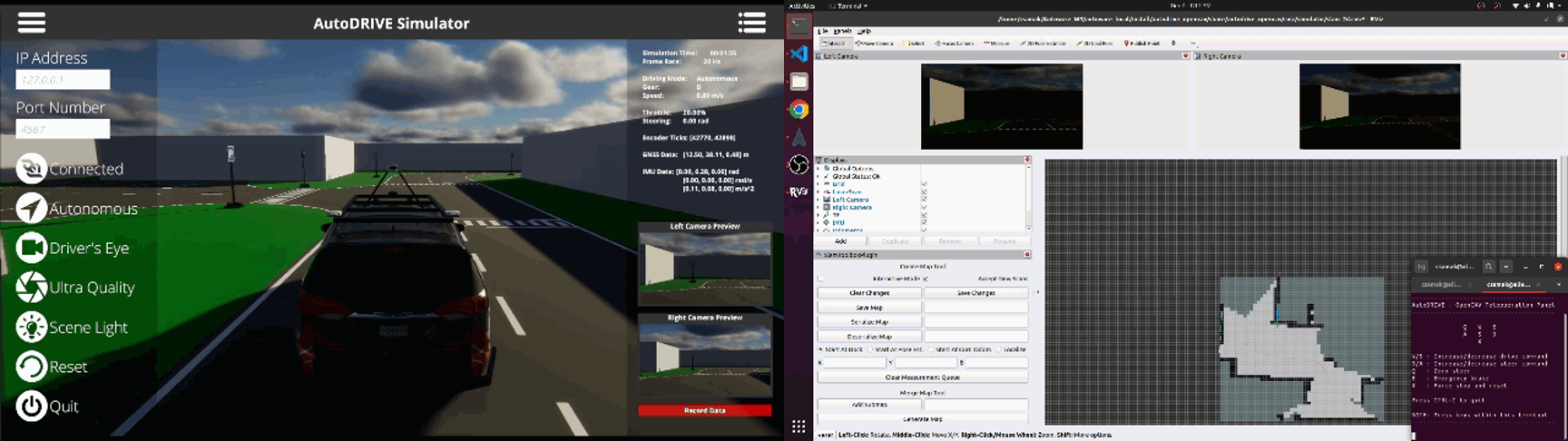Close the Right Camera panel in RViz
This screenshot has width=1568, height=441.
point(1563,56)
